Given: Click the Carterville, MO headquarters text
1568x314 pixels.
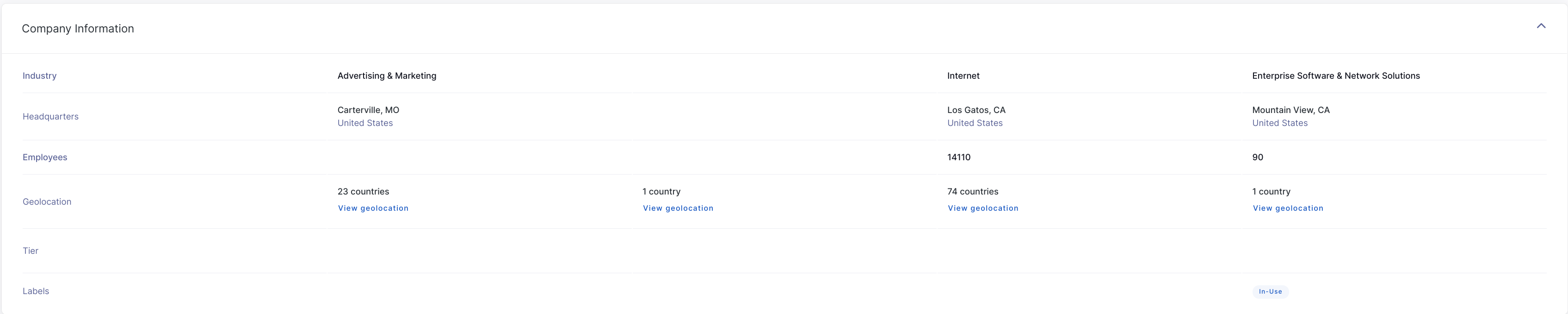Looking at the screenshot, I should coord(368,110).
